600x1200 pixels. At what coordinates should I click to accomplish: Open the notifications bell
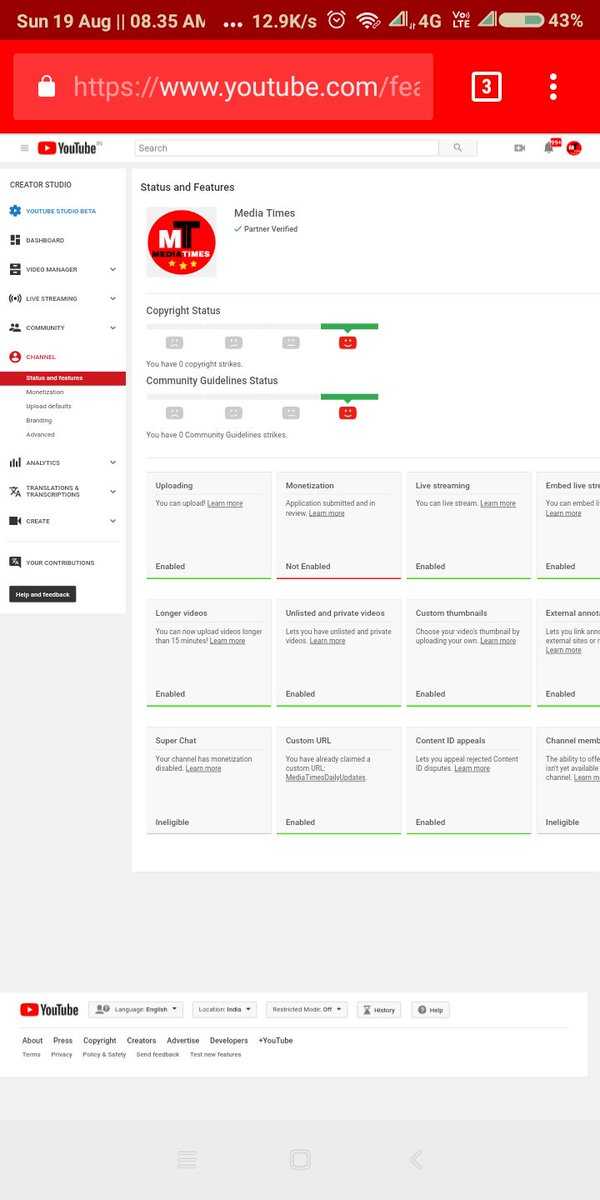[x=548, y=148]
